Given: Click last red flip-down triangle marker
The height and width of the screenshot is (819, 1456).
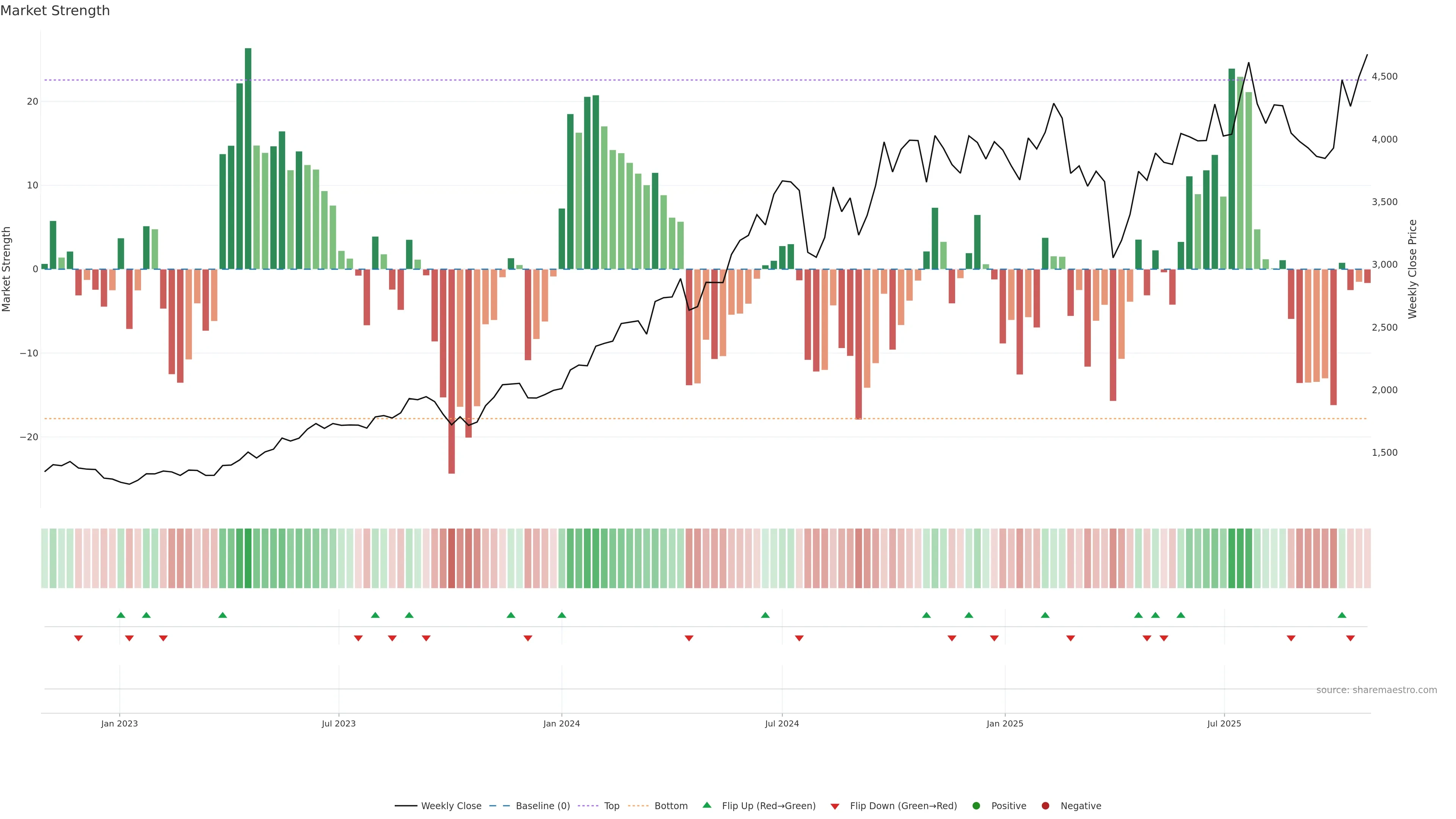Looking at the screenshot, I should [1350, 638].
